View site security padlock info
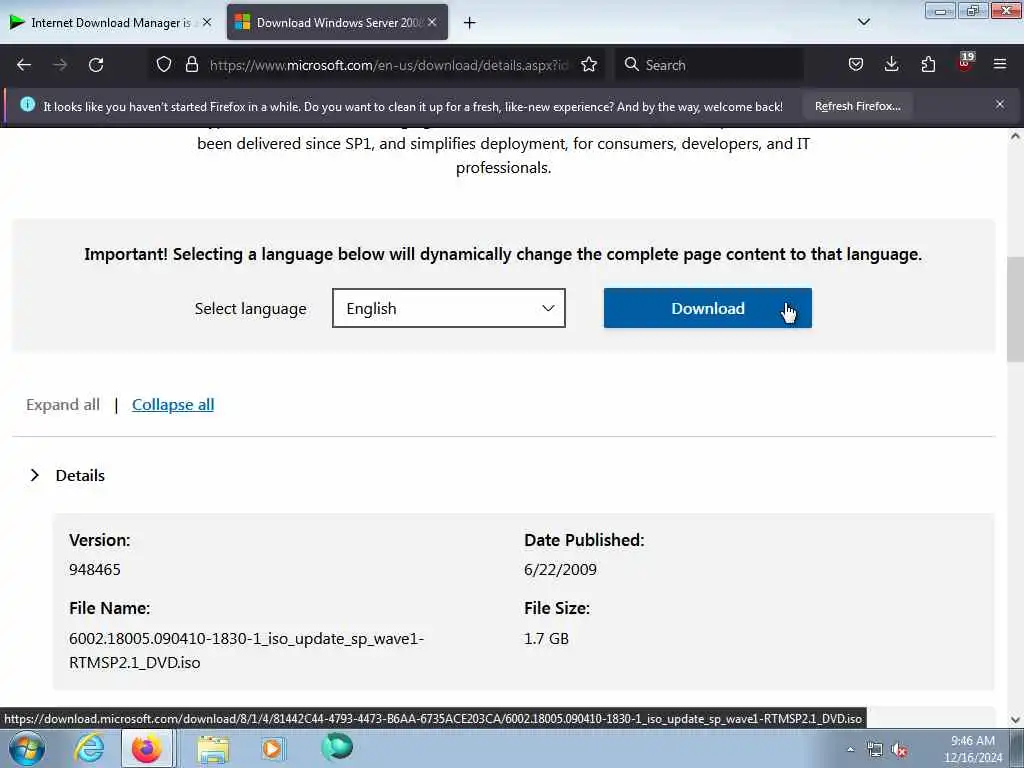 click(x=191, y=65)
